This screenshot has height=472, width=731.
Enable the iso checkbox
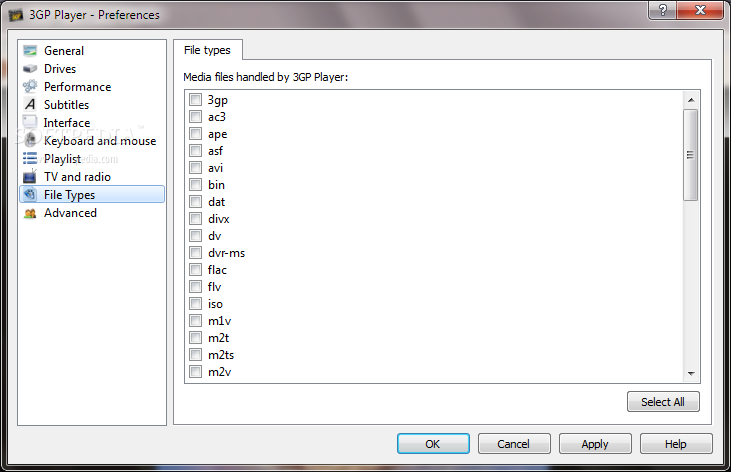195,304
